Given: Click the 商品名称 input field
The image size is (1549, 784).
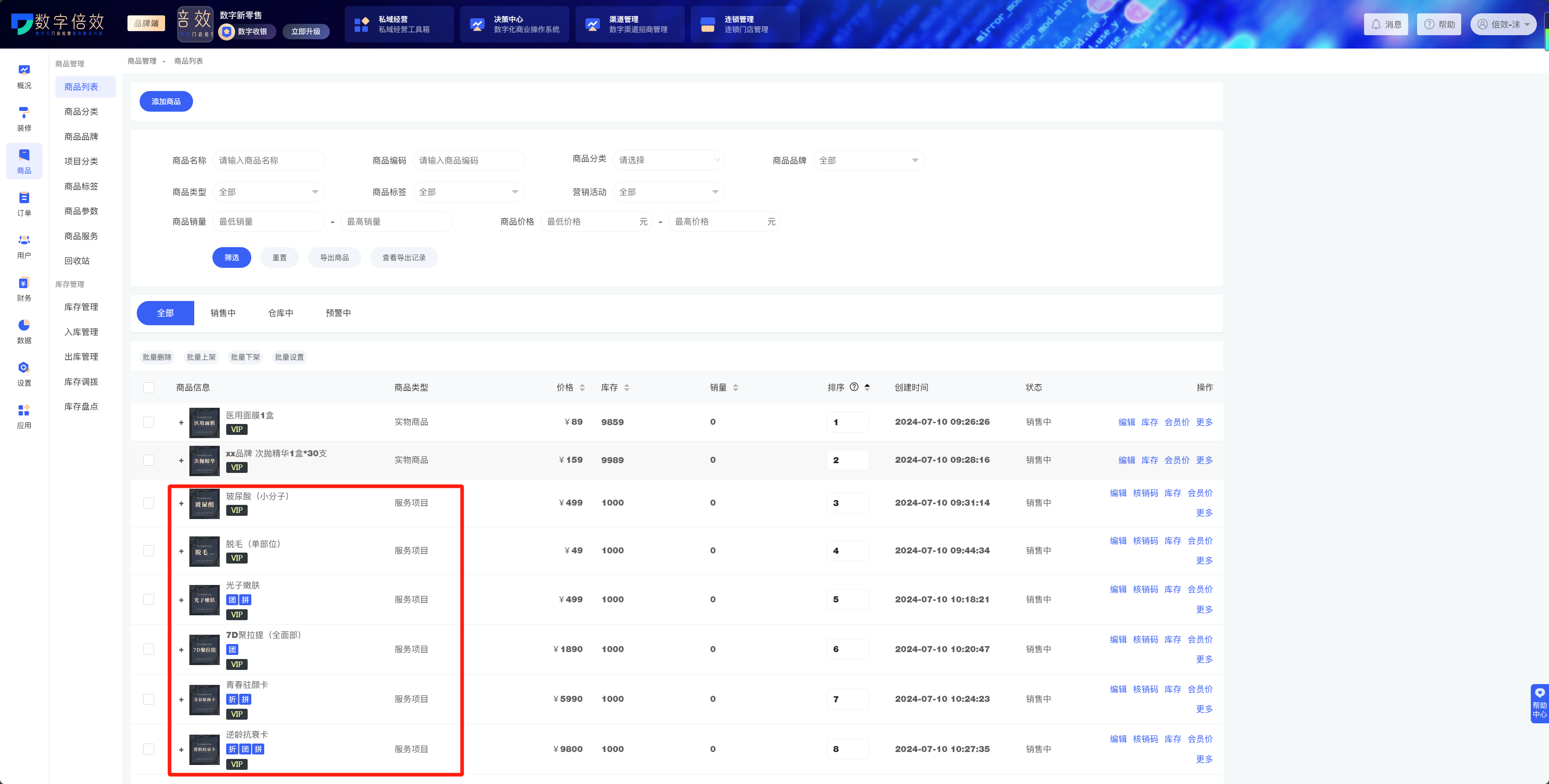Looking at the screenshot, I should (x=268, y=161).
